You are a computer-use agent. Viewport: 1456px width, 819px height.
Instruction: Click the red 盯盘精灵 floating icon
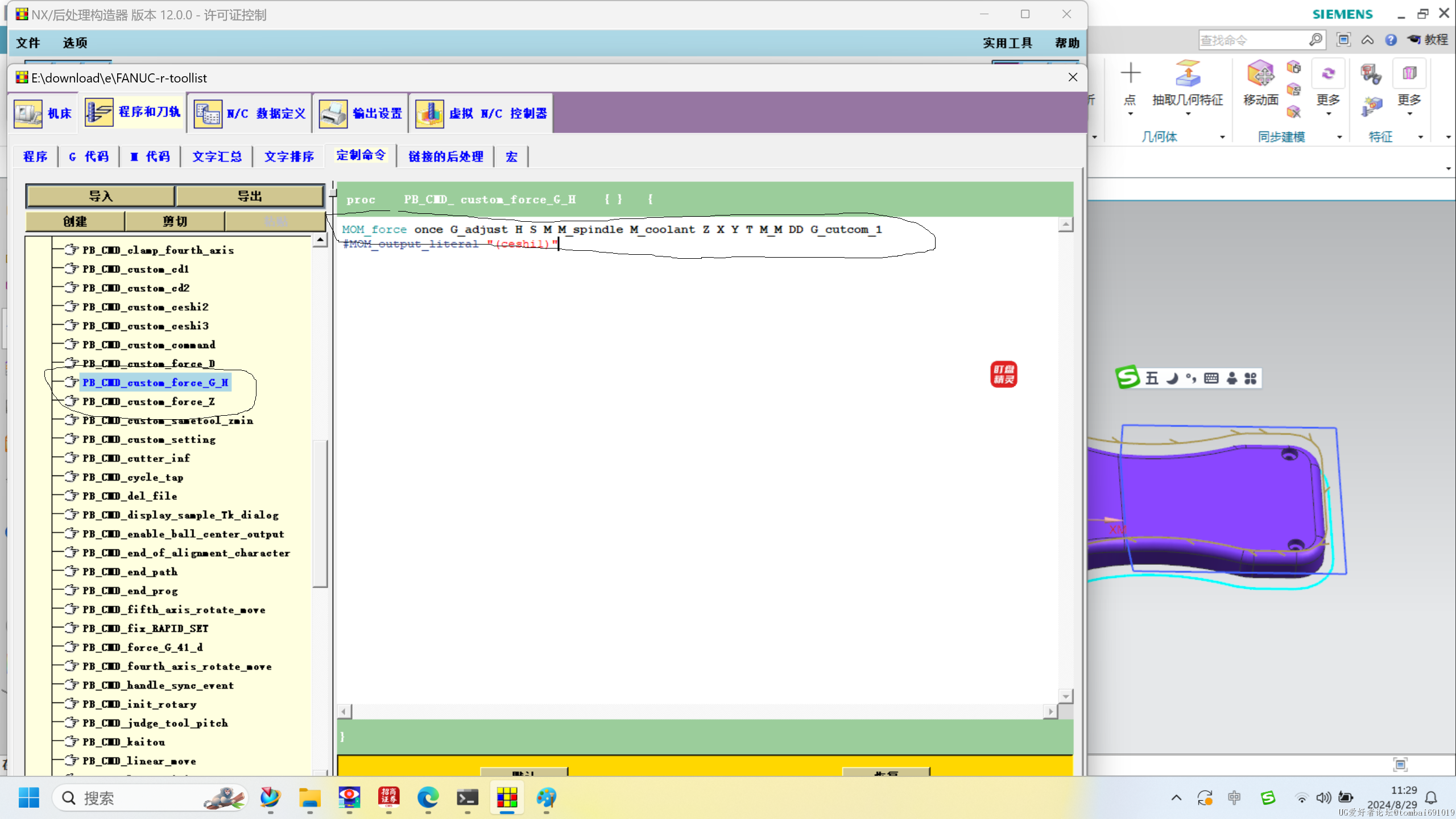(1003, 374)
